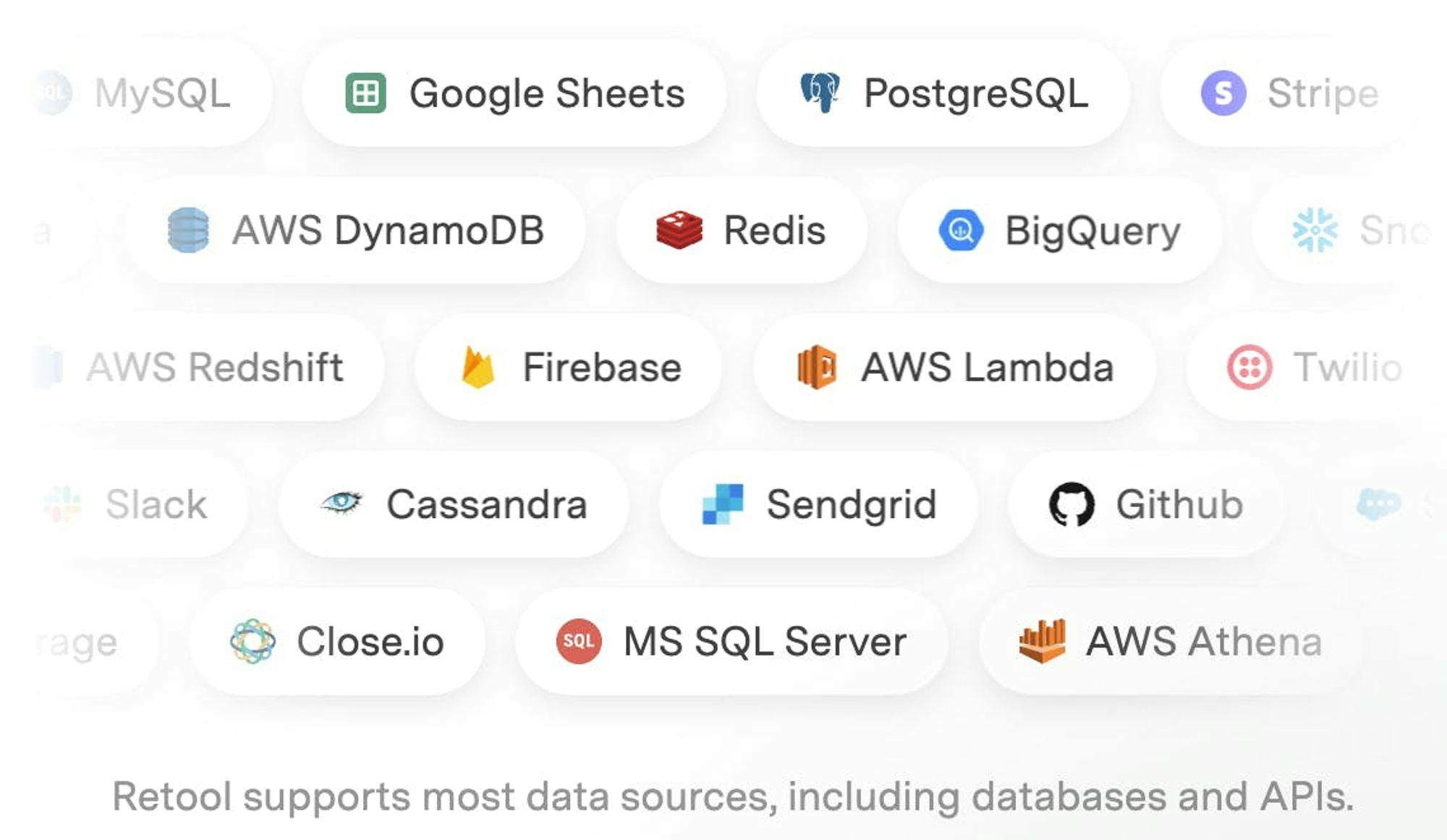The image size is (1447, 840).
Task: Select the AWS Redshift label
Action: (214, 367)
